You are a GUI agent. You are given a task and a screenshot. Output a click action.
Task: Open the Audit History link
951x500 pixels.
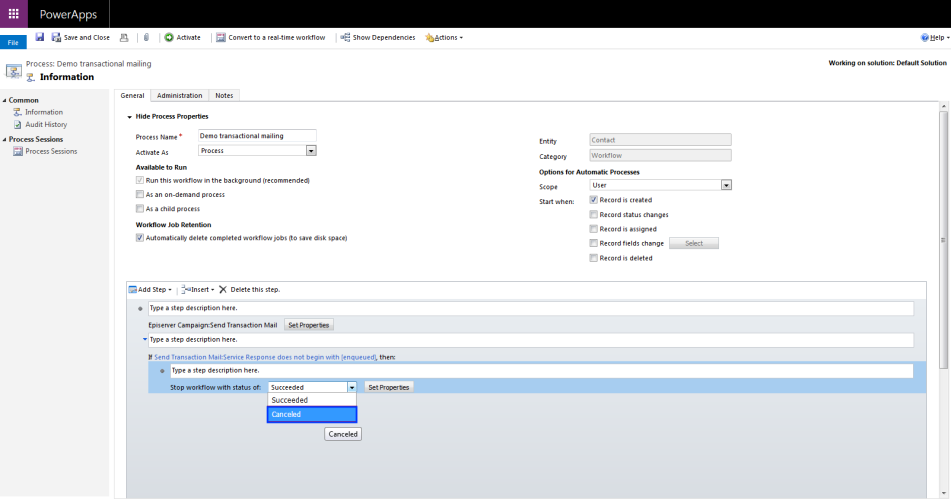pos(46,124)
